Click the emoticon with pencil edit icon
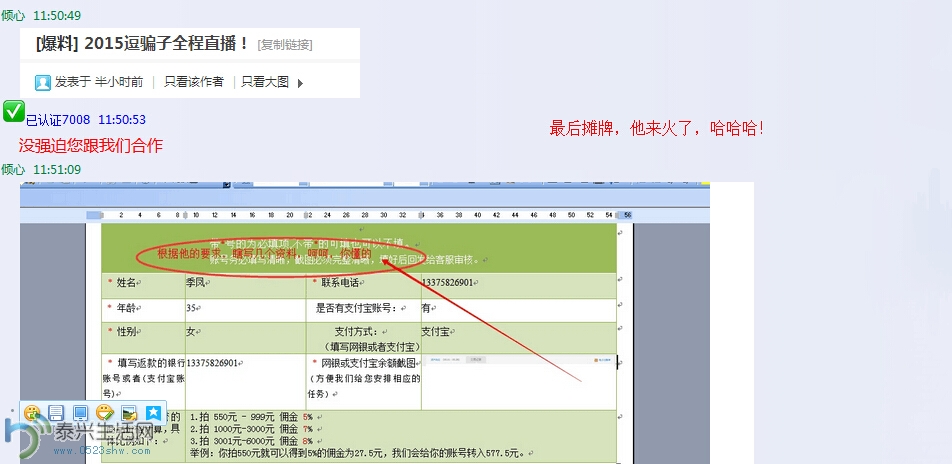Viewport: 952px width, 464px height. 104,413
